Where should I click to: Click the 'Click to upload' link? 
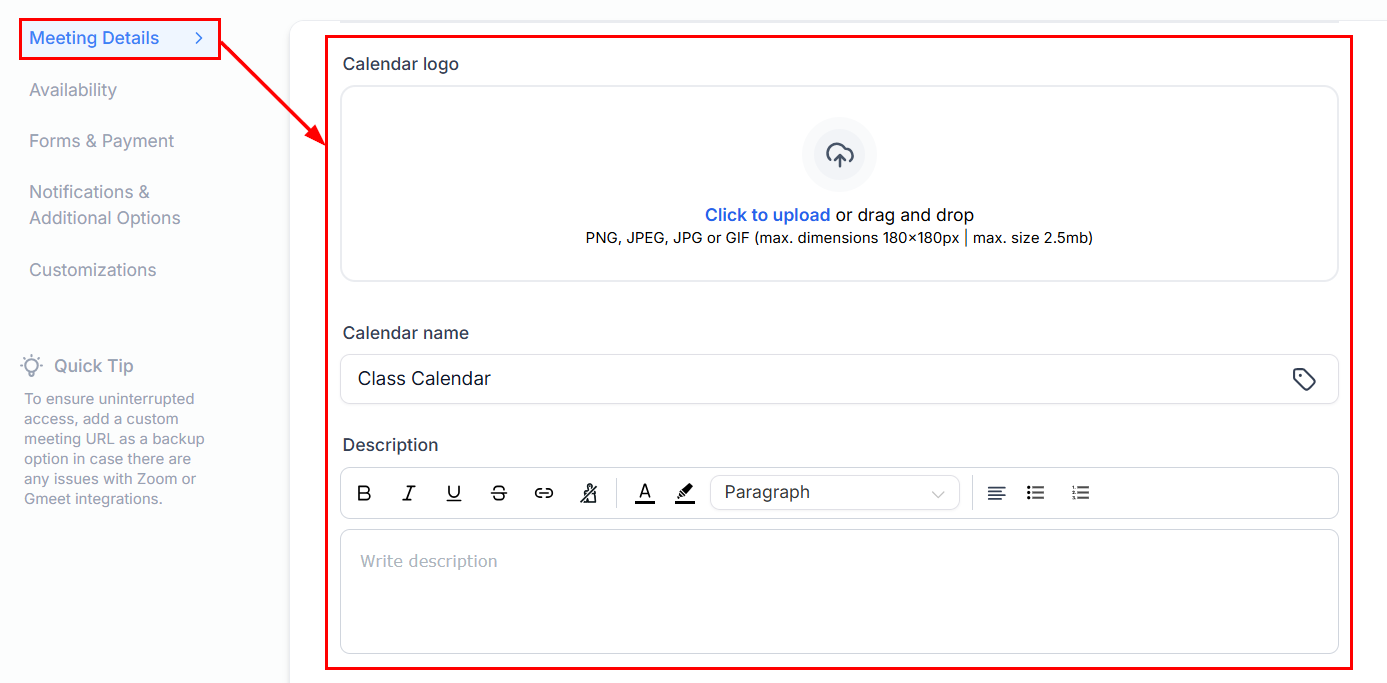pos(767,215)
